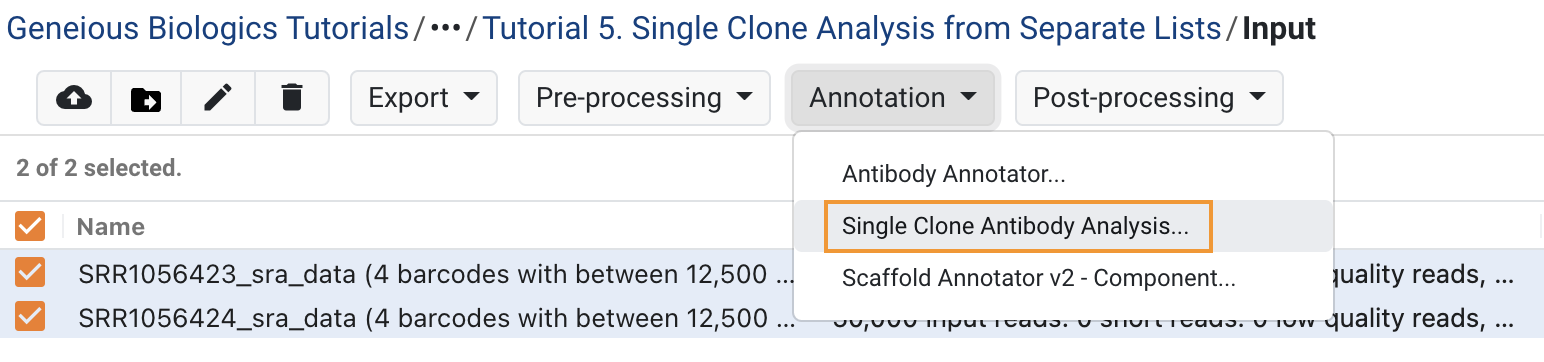1544x362 pixels.
Task: Toggle the select-all checkbox in header
Action: 30,226
